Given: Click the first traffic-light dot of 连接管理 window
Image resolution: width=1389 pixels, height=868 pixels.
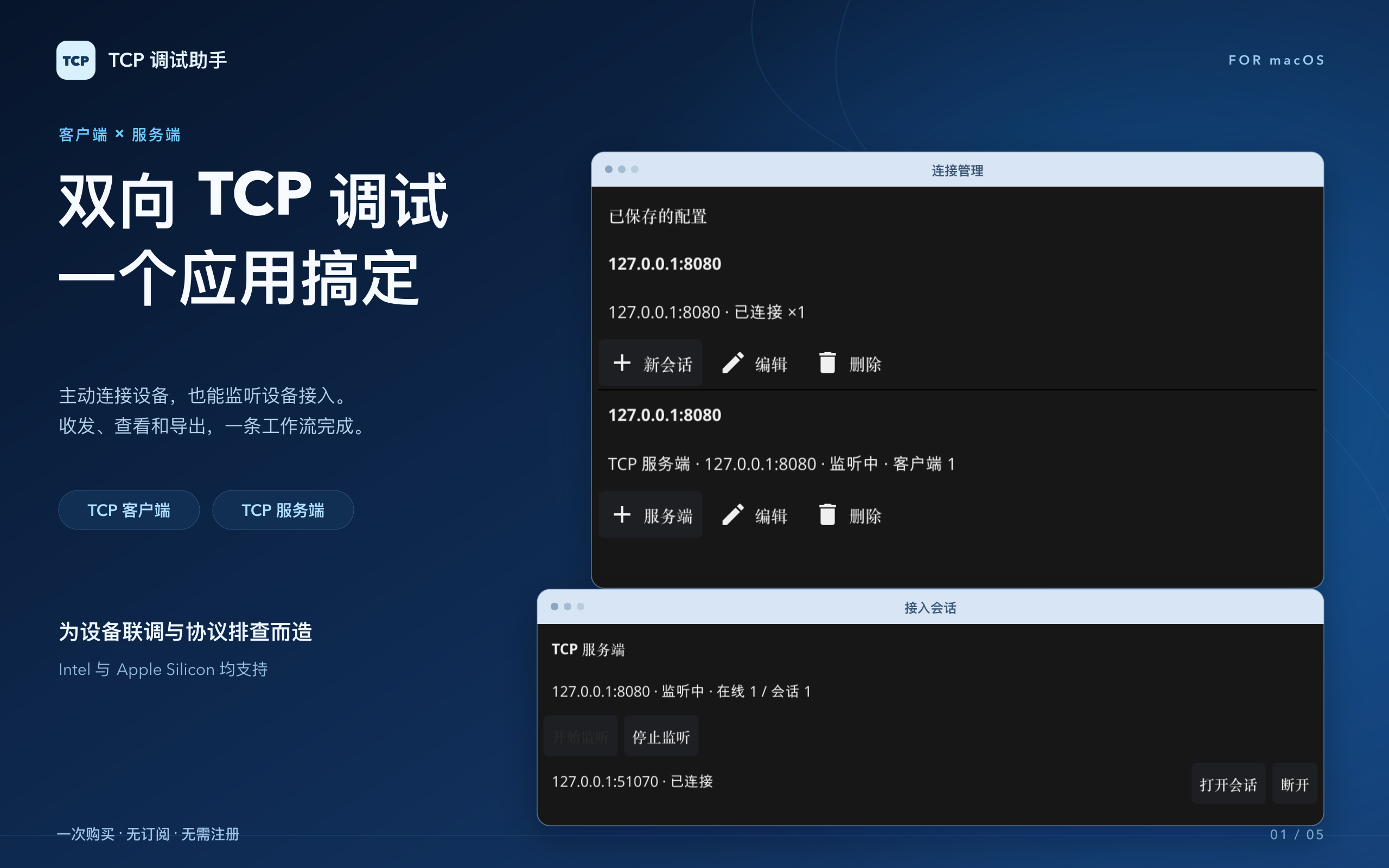Looking at the screenshot, I should (x=608, y=169).
